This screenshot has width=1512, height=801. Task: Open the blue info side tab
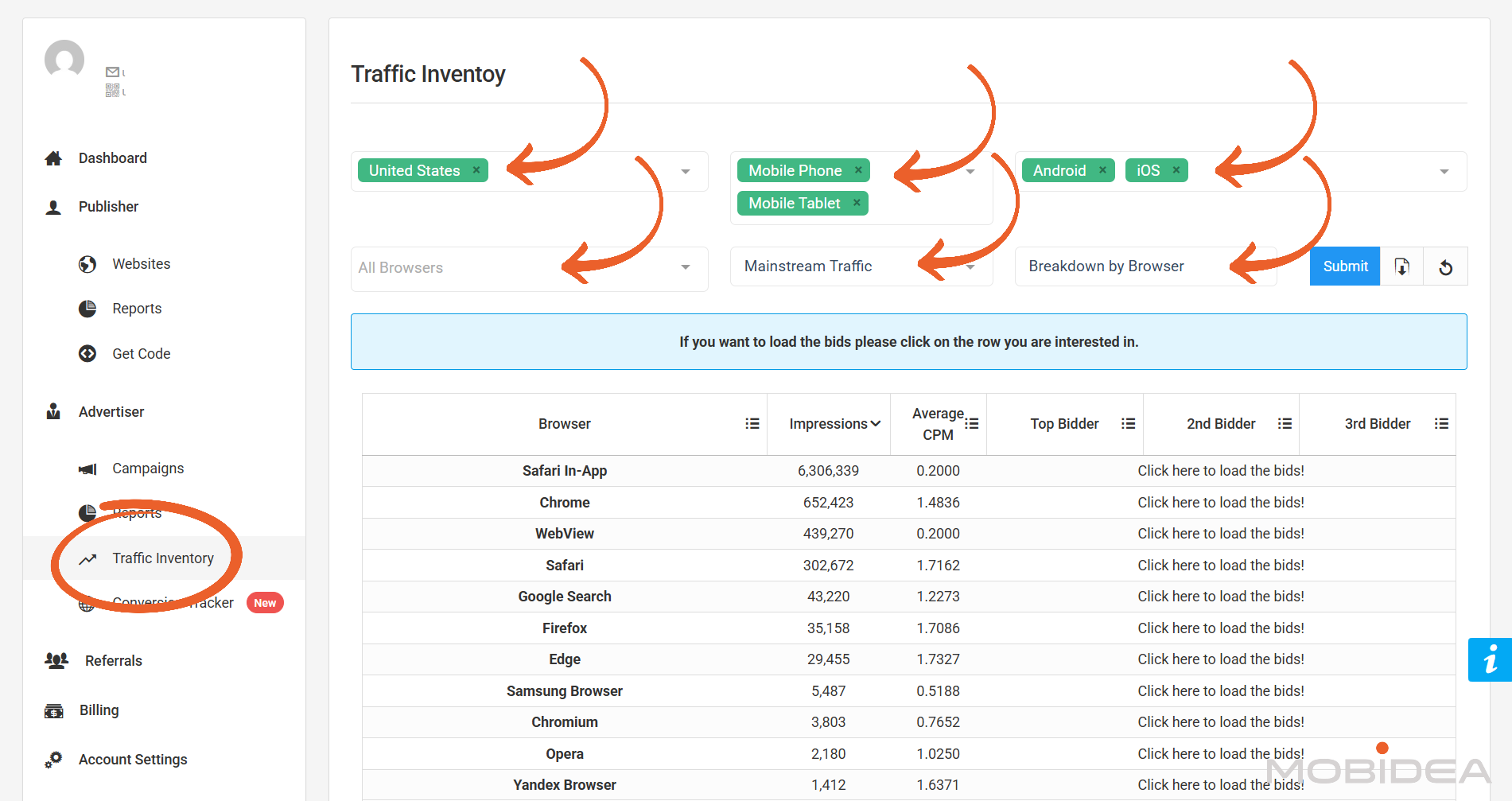point(1490,659)
